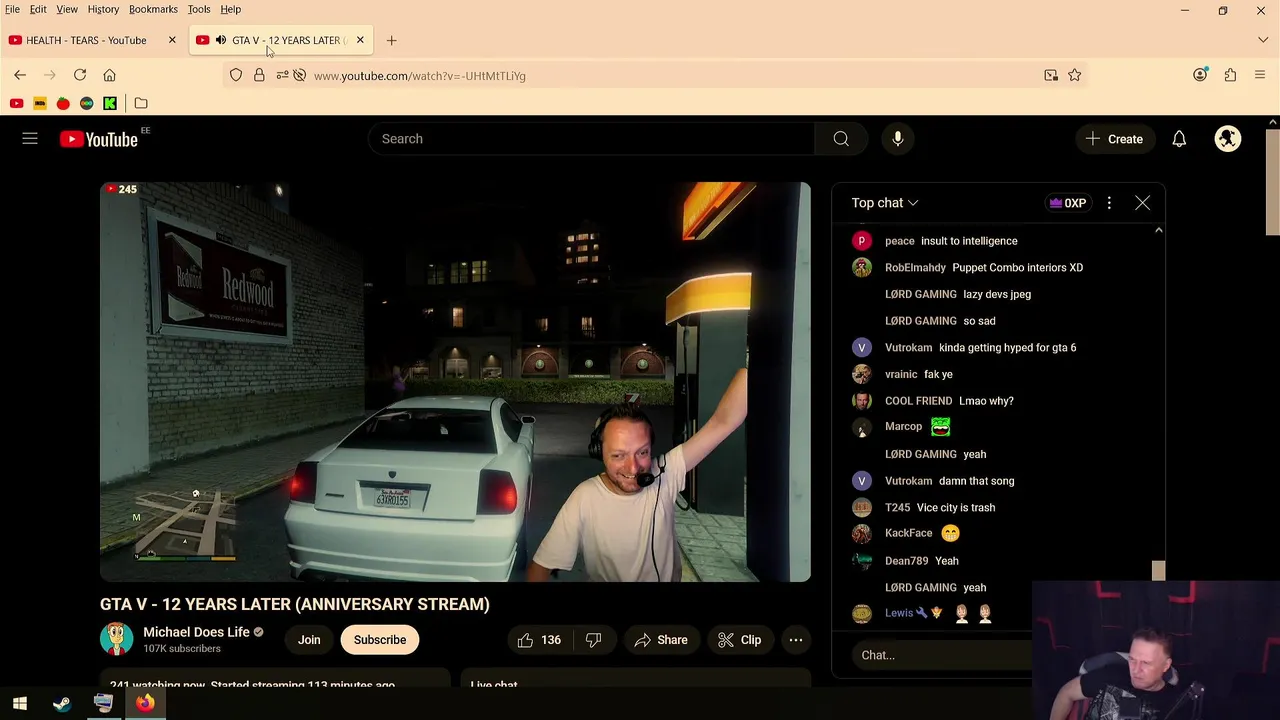Click the live chat scrollbar up arrow
The height and width of the screenshot is (720, 1280).
[1158, 230]
